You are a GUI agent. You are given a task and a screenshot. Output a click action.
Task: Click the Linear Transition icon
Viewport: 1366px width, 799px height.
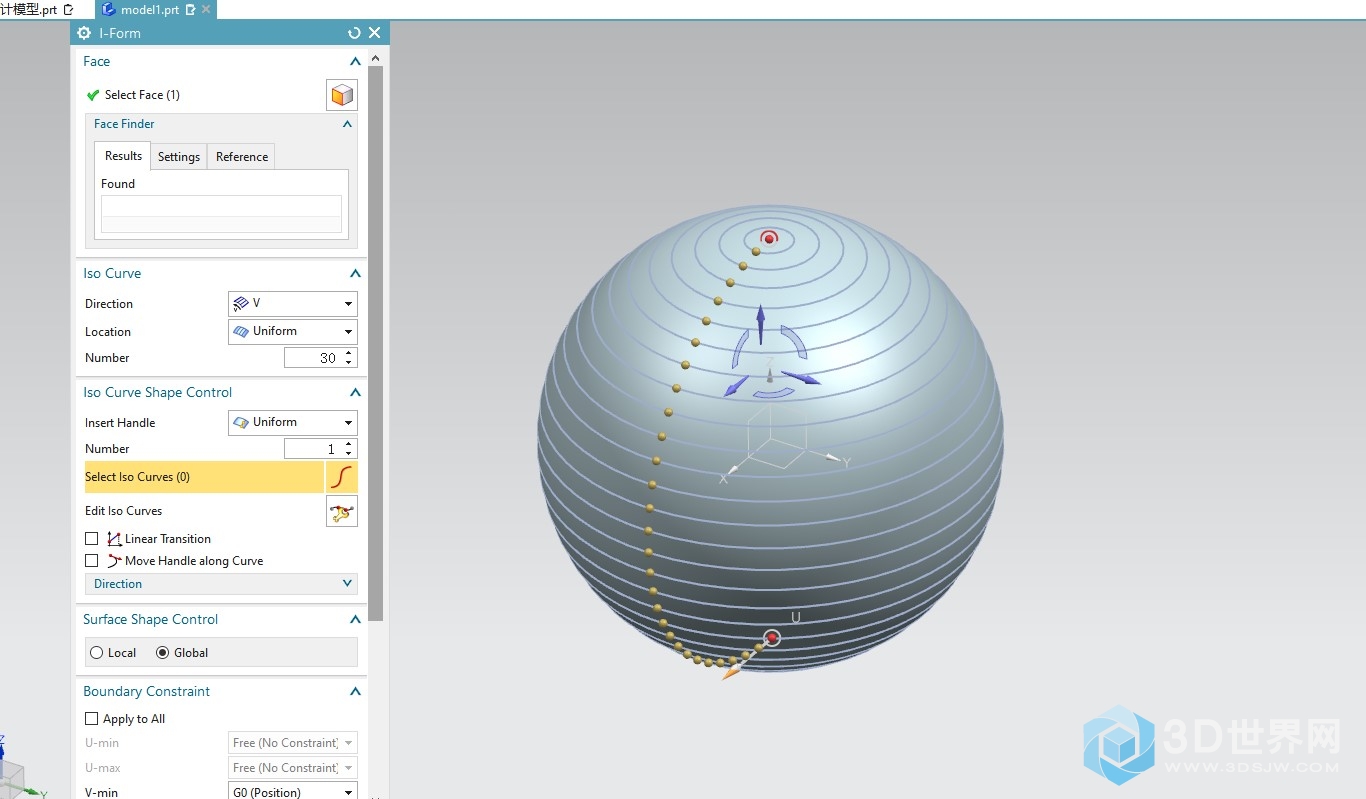(114, 539)
